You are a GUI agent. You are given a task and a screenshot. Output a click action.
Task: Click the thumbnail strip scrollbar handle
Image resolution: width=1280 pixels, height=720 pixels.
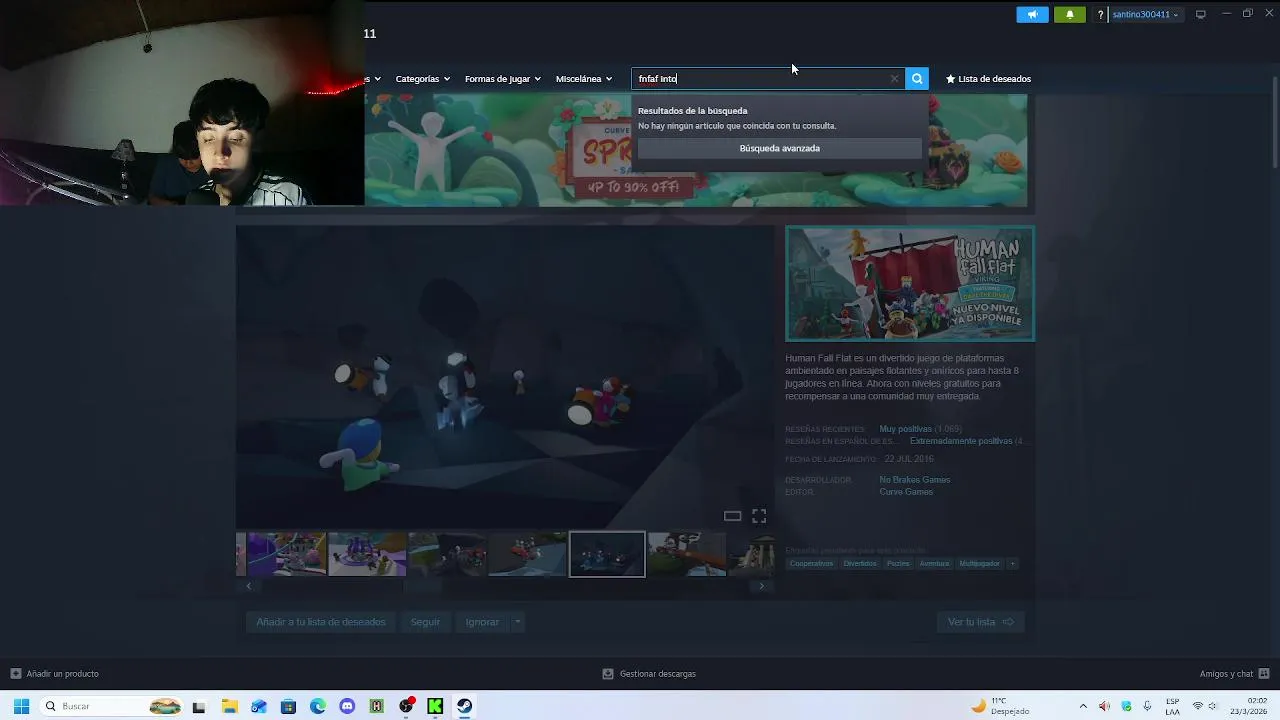422,586
